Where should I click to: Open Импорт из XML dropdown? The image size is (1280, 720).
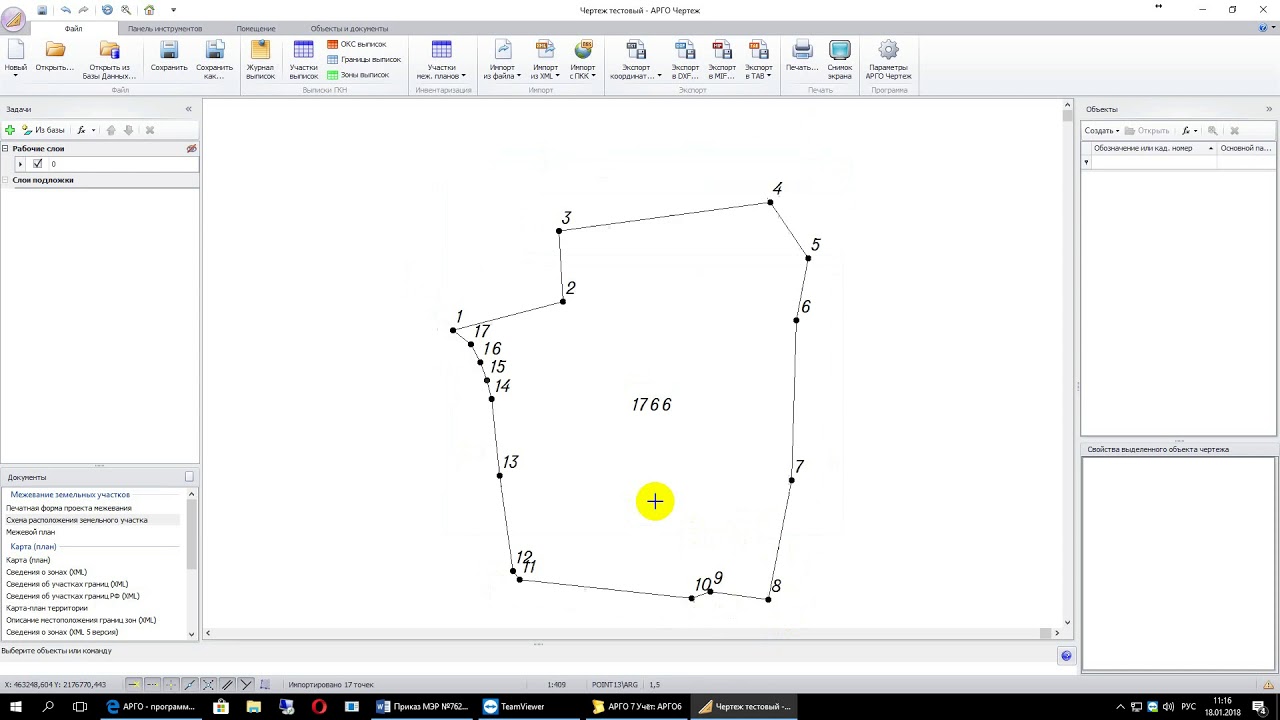(x=545, y=59)
